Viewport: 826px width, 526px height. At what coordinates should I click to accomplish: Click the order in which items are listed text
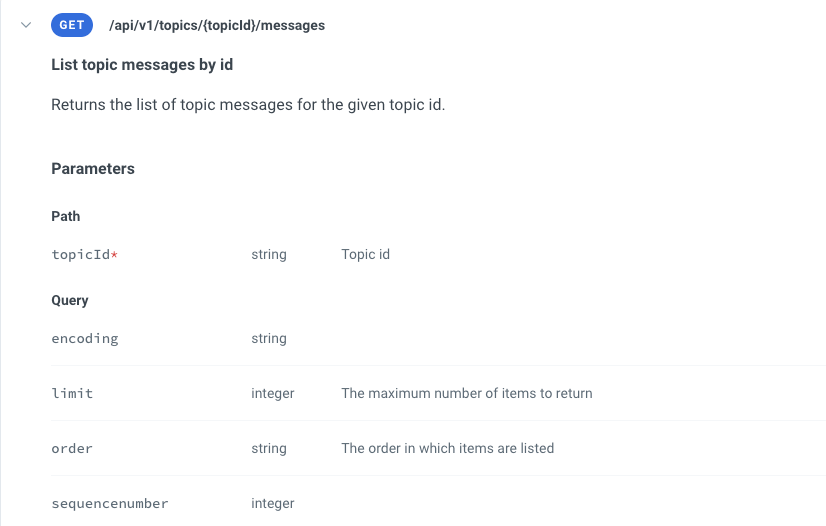coord(448,448)
